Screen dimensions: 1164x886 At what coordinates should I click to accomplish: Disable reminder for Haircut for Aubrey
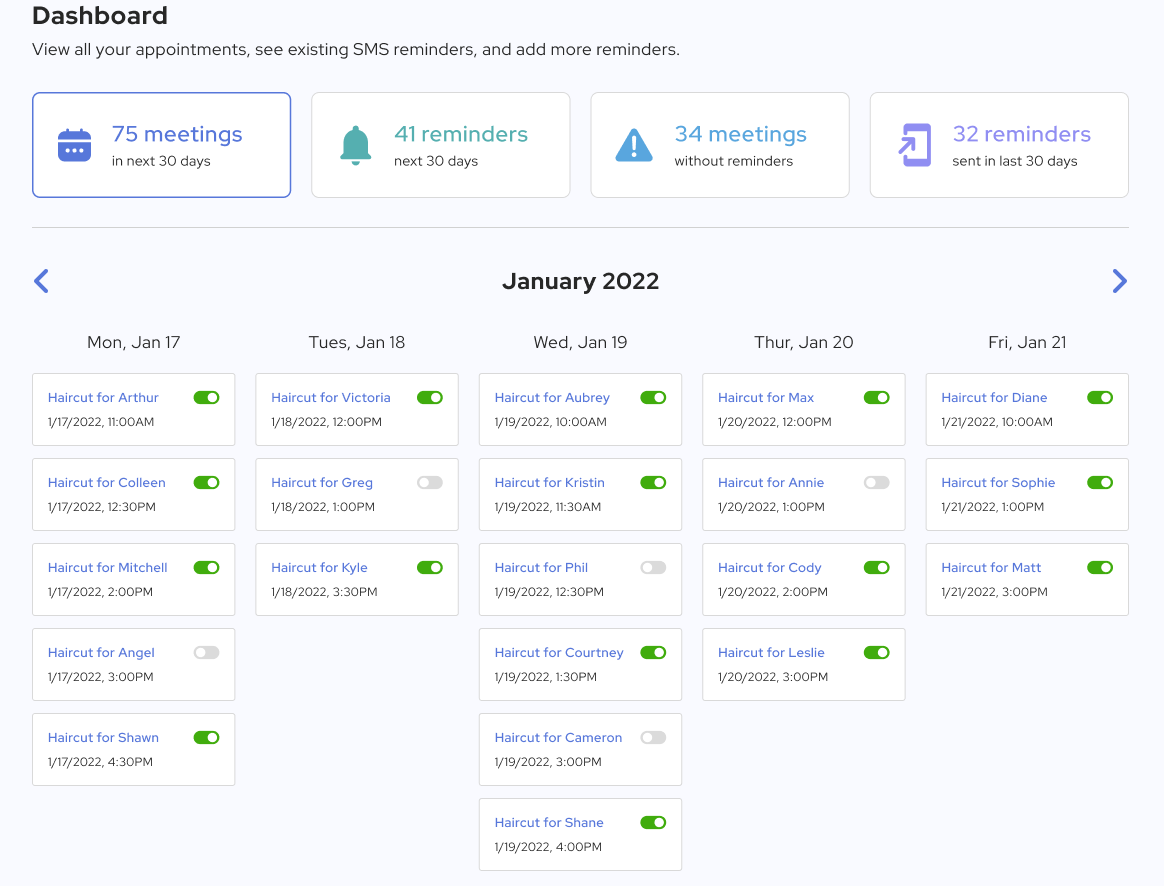point(653,398)
